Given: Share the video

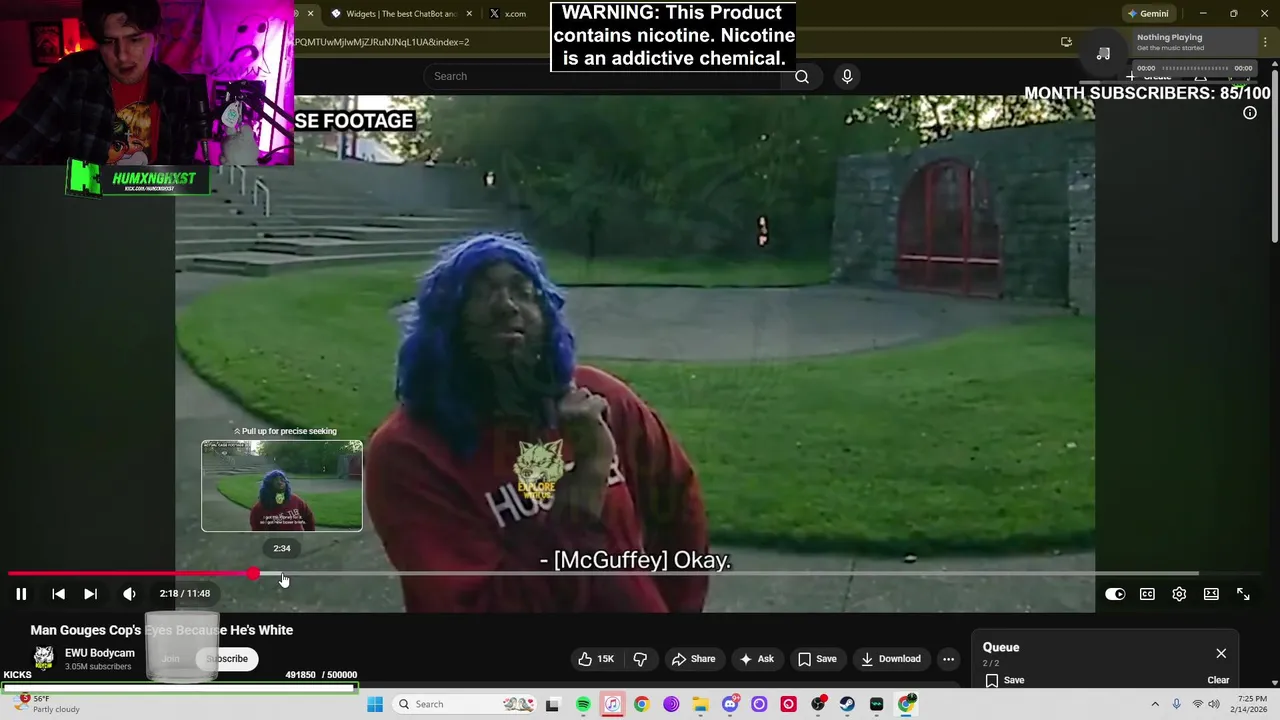Looking at the screenshot, I should tap(693, 659).
